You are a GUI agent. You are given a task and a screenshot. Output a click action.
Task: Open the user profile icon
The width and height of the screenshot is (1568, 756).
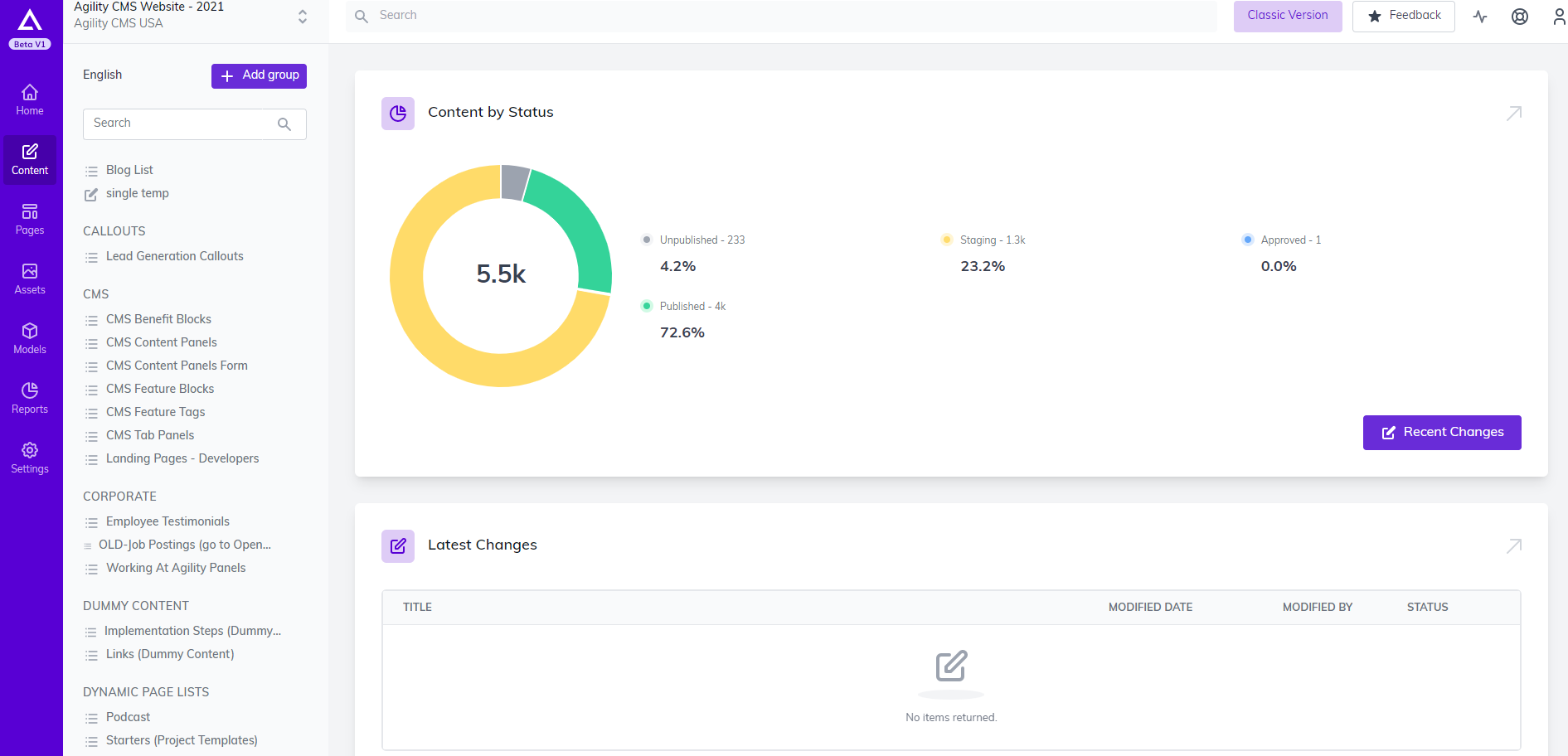(x=1558, y=17)
